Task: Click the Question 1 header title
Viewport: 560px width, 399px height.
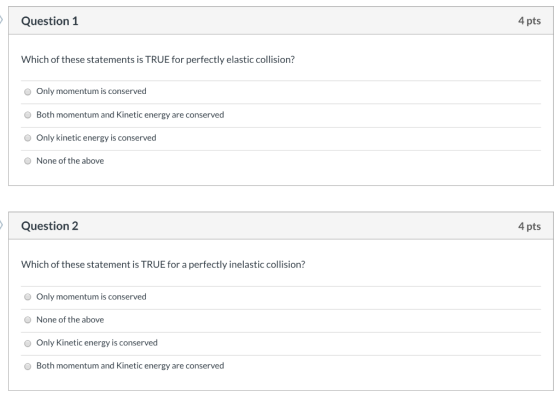Action: click(x=50, y=21)
